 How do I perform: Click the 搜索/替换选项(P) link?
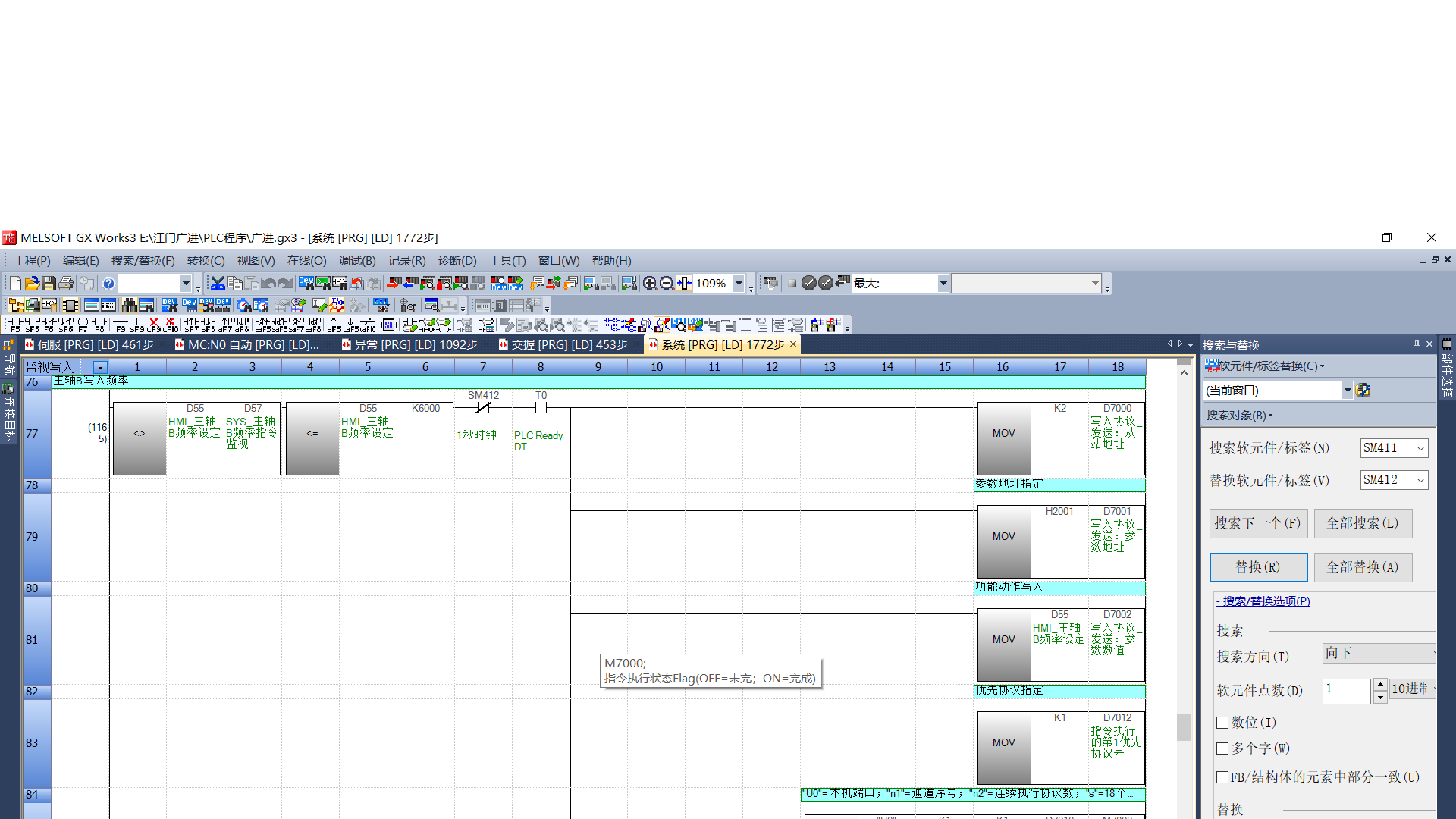(1265, 601)
